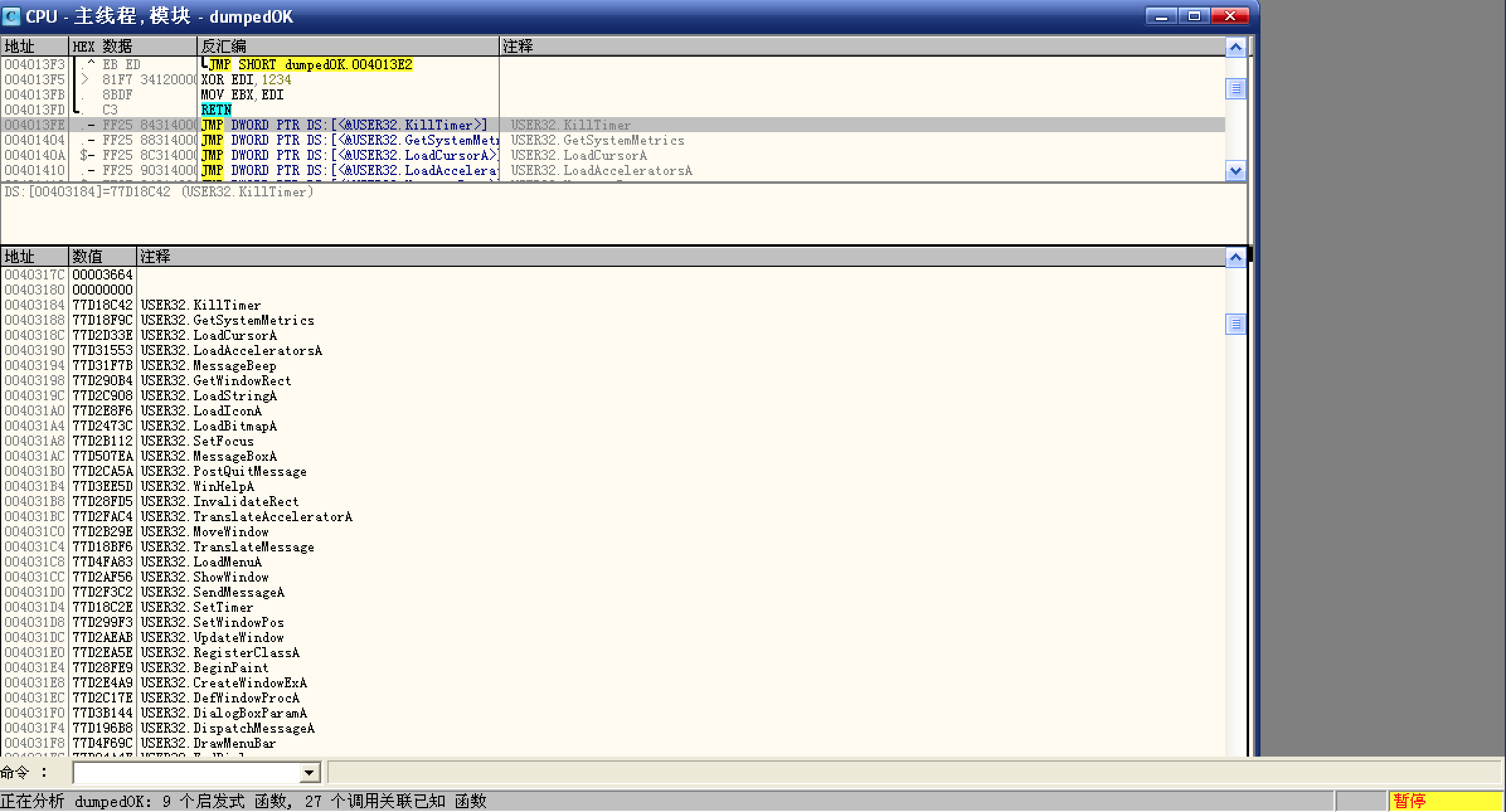Click the dump pane scrollbar thumb
The width and height of the screenshot is (1506, 812).
click(x=1235, y=324)
